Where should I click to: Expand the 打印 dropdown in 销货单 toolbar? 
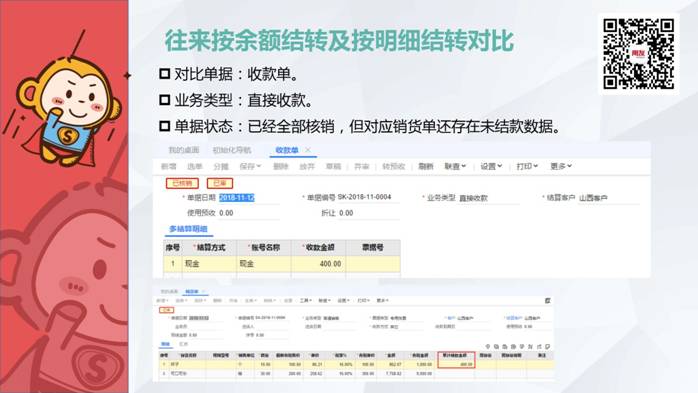(363, 301)
